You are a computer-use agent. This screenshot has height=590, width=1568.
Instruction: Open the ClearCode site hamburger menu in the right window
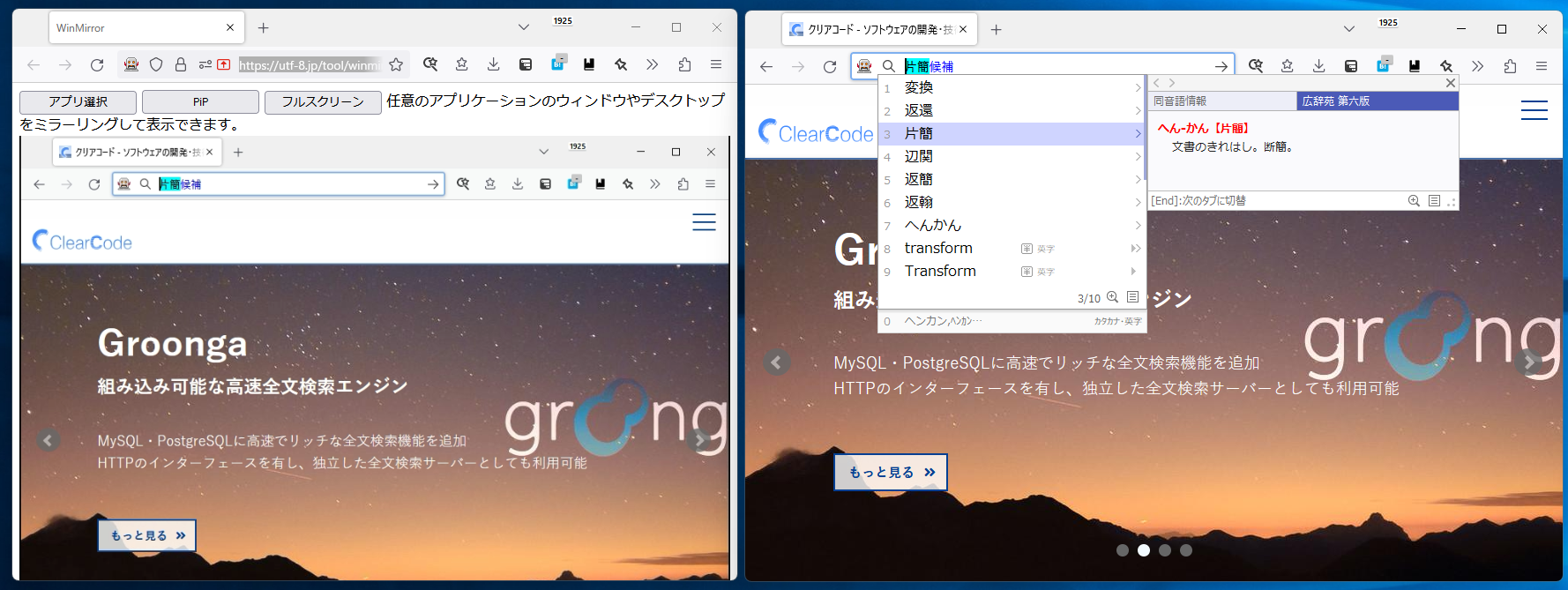(x=1534, y=110)
